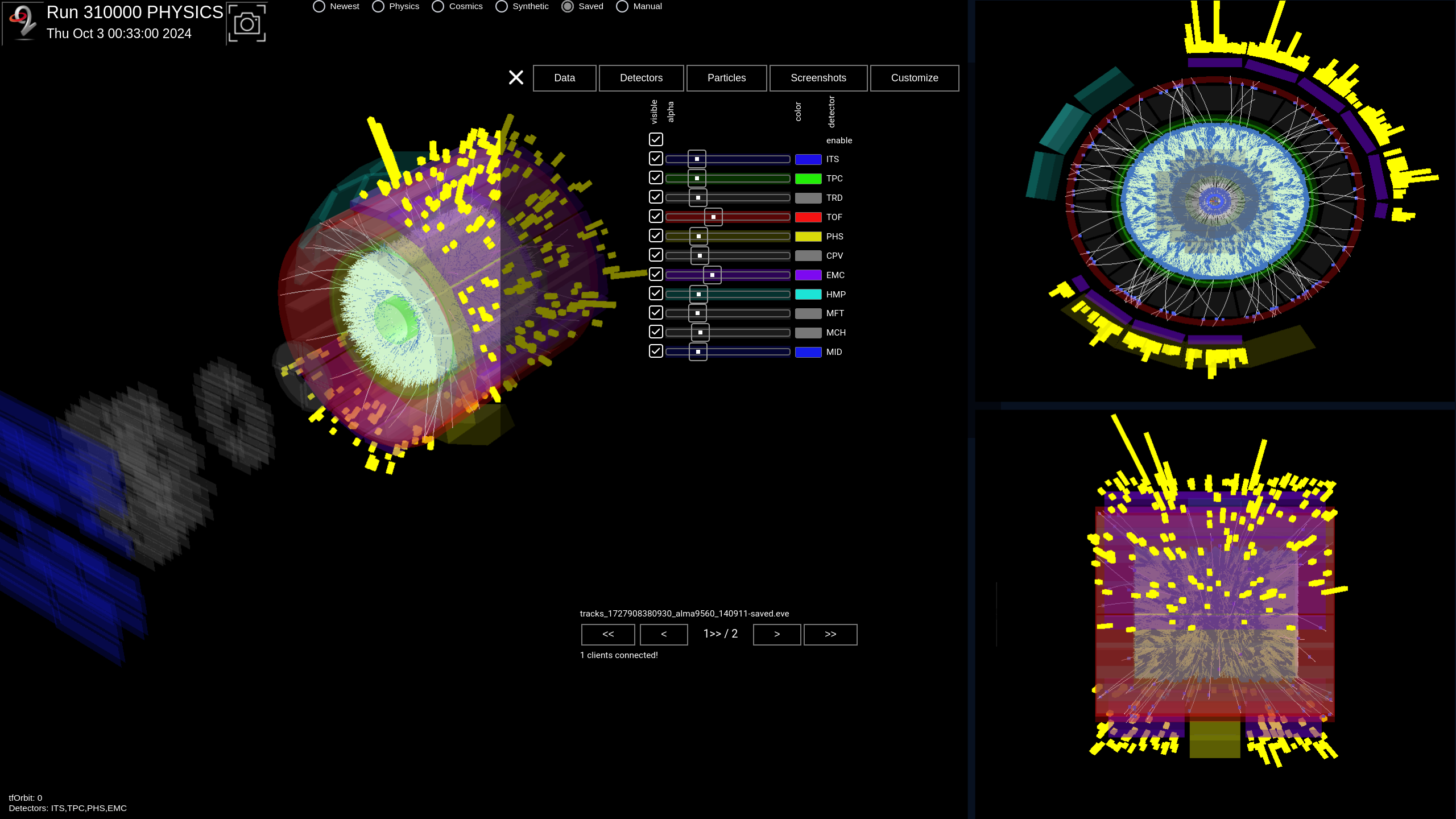Select the Newest radio button
The height and width of the screenshot is (819, 1456).
pyautogui.click(x=319, y=6)
